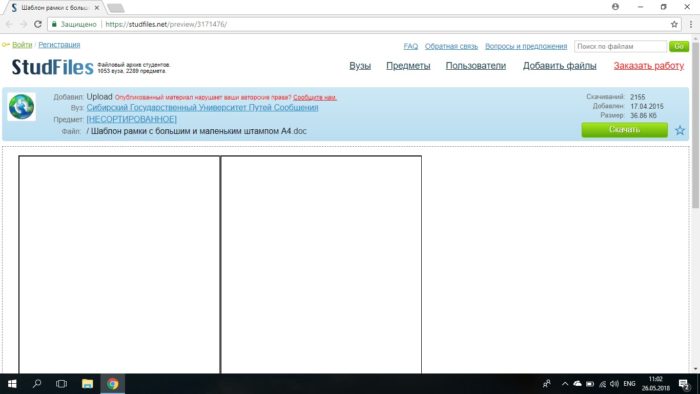The height and width of the screenshot is (394, 700).
Task: Bookmark this page with the star icon
Action: pos(674,24)
